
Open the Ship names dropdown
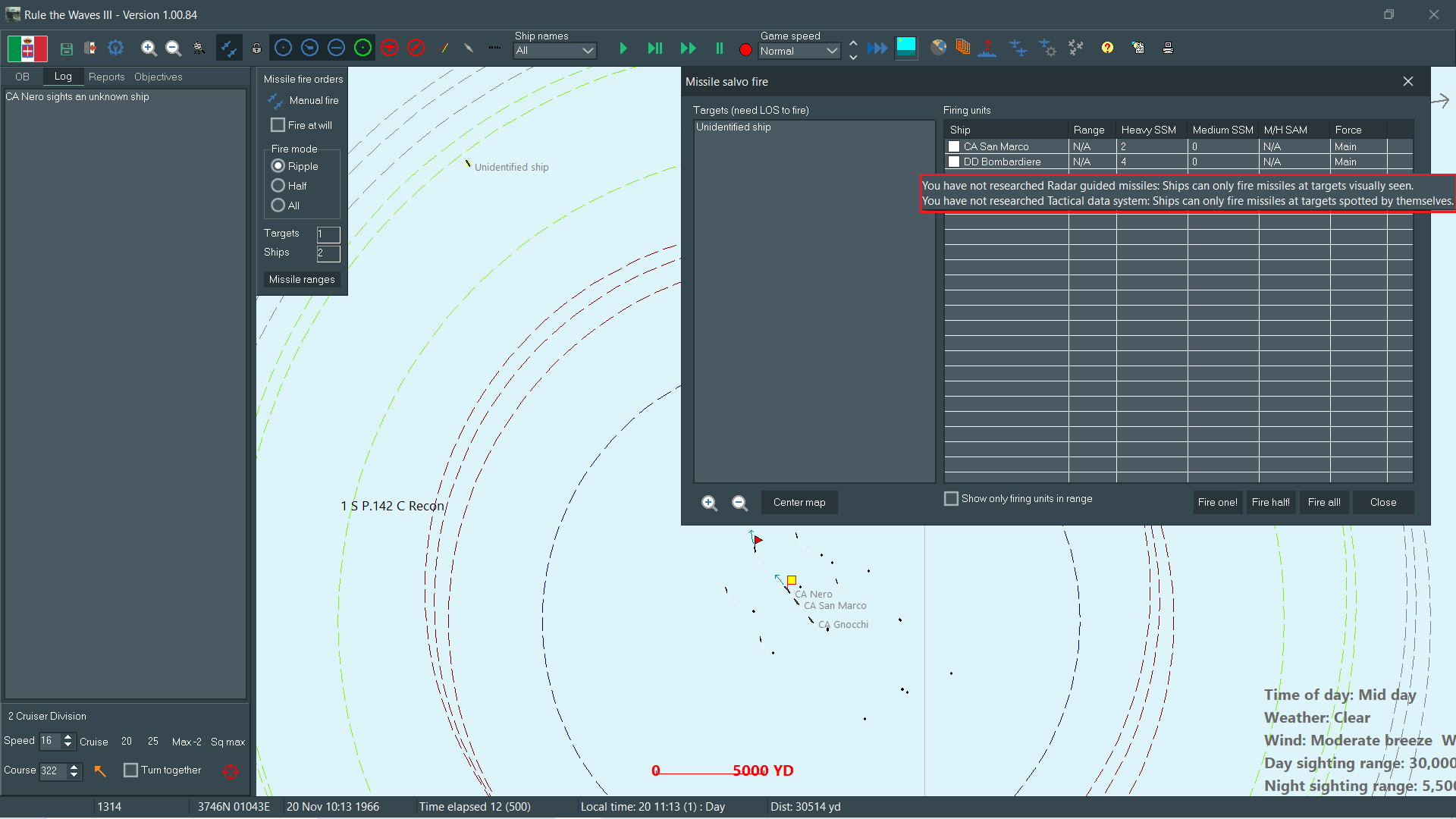pyautogui.click(x=555, y=51)
